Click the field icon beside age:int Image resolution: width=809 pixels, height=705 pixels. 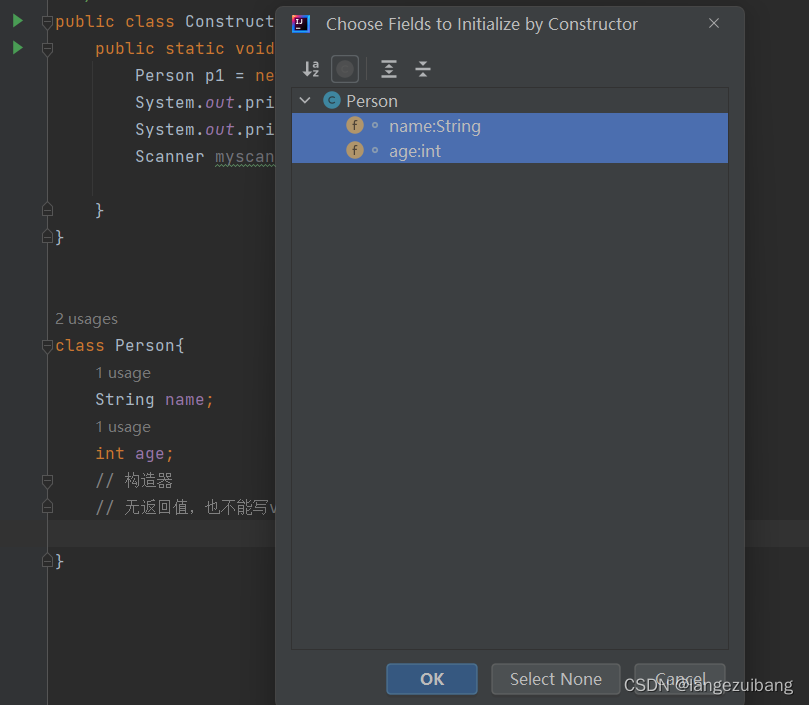coord(354,151)
